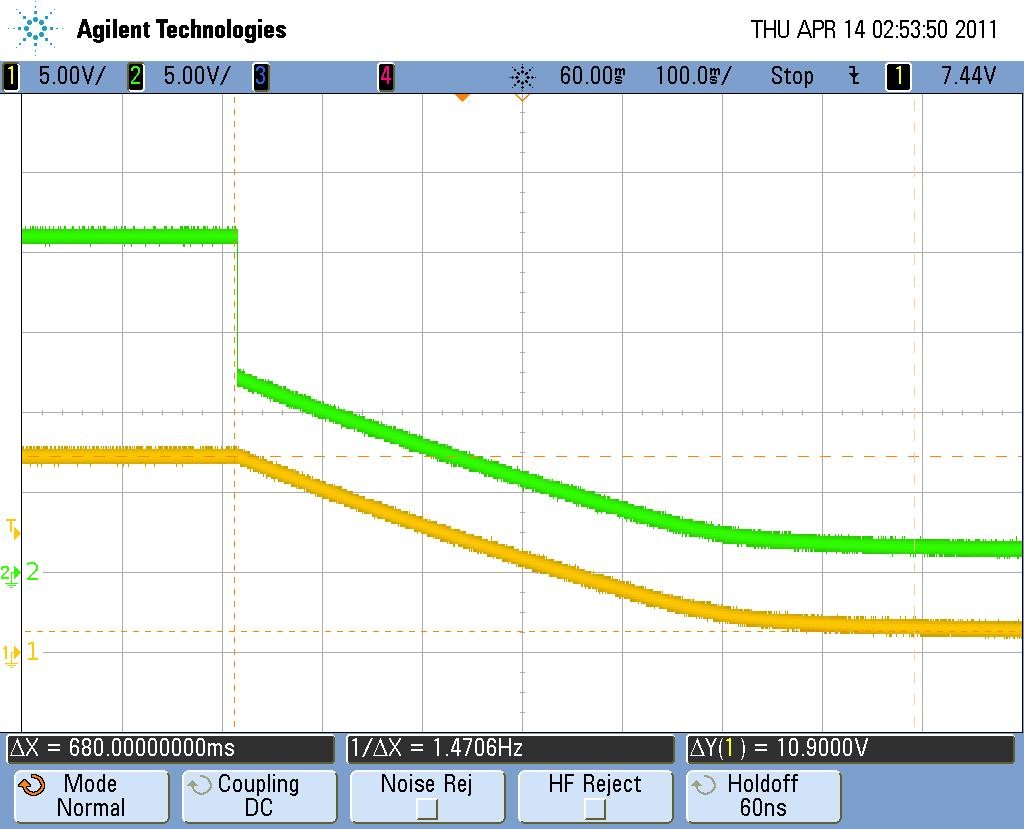Click the channel 1 scale 5.00V/
The height and width of the screenshot is (829, 1024).
[71, 76]
